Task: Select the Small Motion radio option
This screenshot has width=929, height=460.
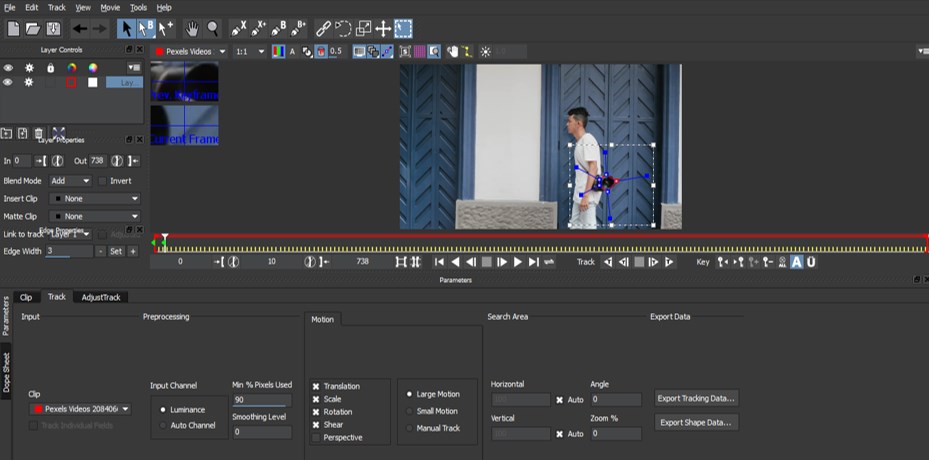Action: point(409,411)
